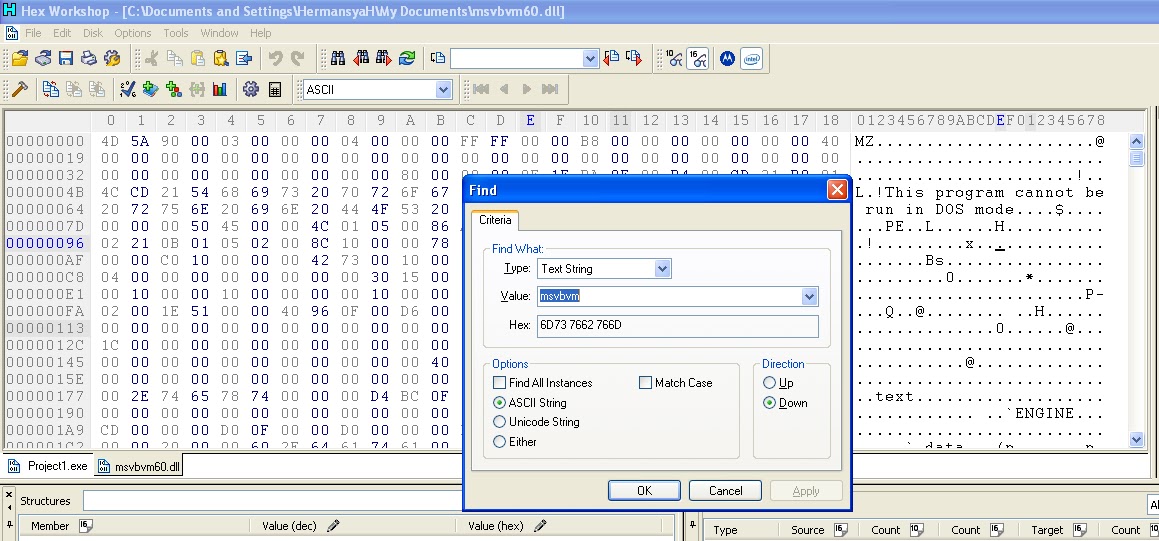This screenshot has width=1159, height=541.
Task: Click the Print icon in the toolbar
Action: (x=89, y=58)
